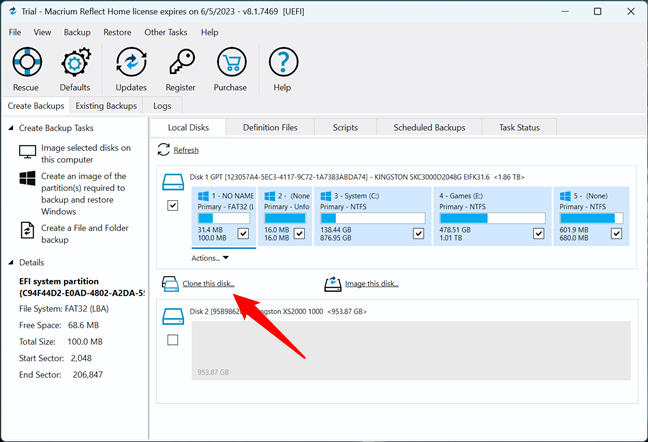Click the Windows logo on partition 2
The height and width of the screenshot is (442, 648).
click(270, 196)
